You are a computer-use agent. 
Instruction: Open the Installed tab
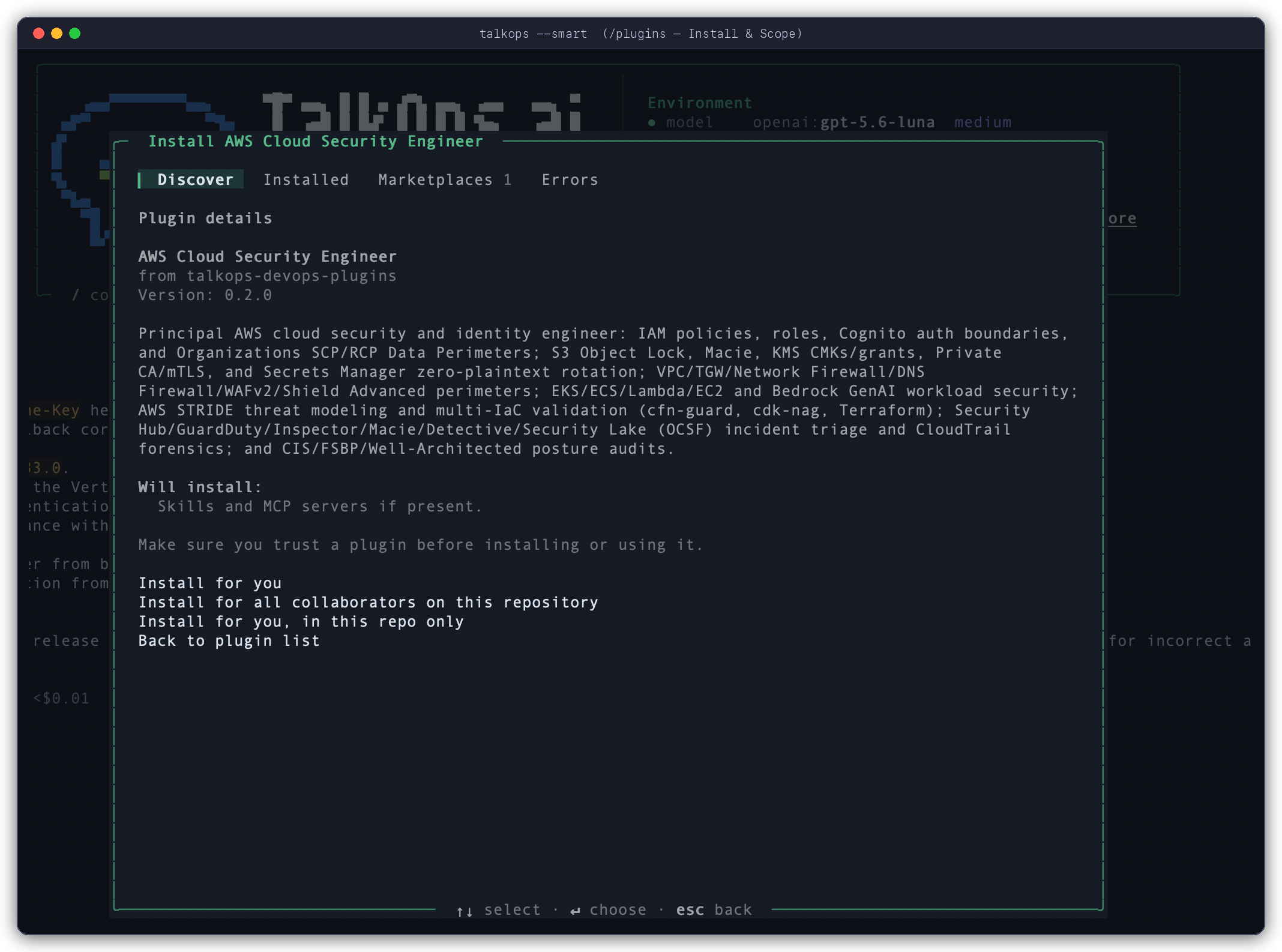click(306, 179)
